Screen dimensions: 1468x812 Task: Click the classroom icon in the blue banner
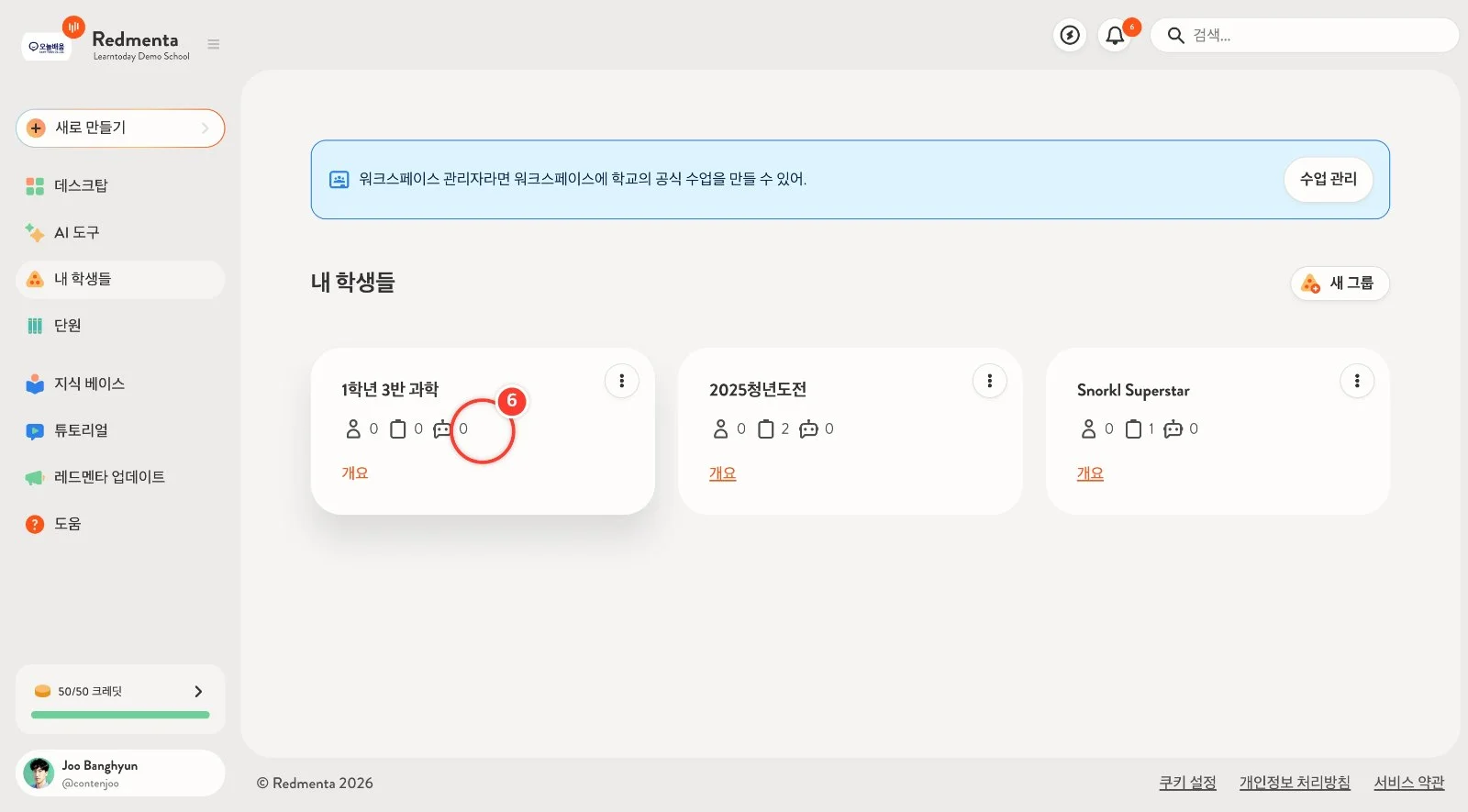[339, 180]
